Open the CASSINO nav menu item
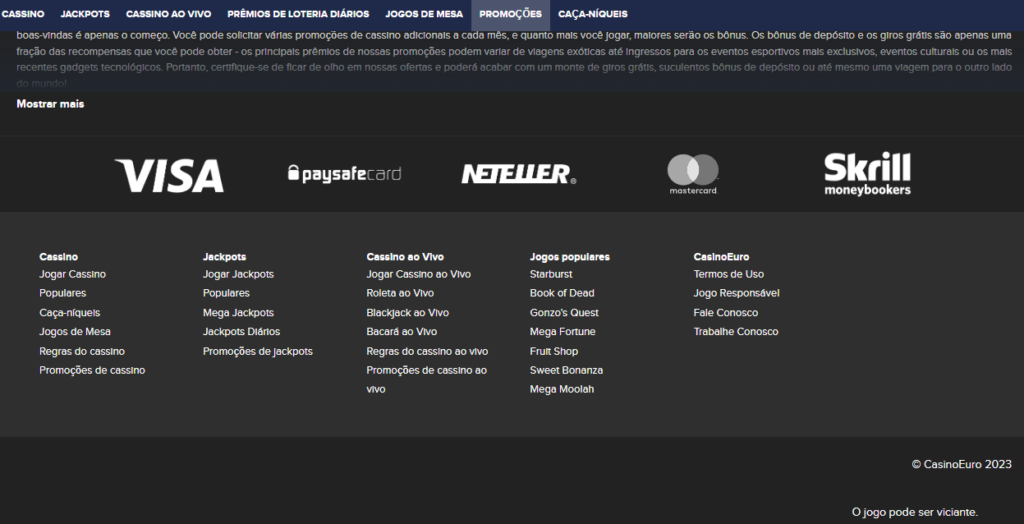This screenshot has width=1024, height=524. [x=23, y=14]
